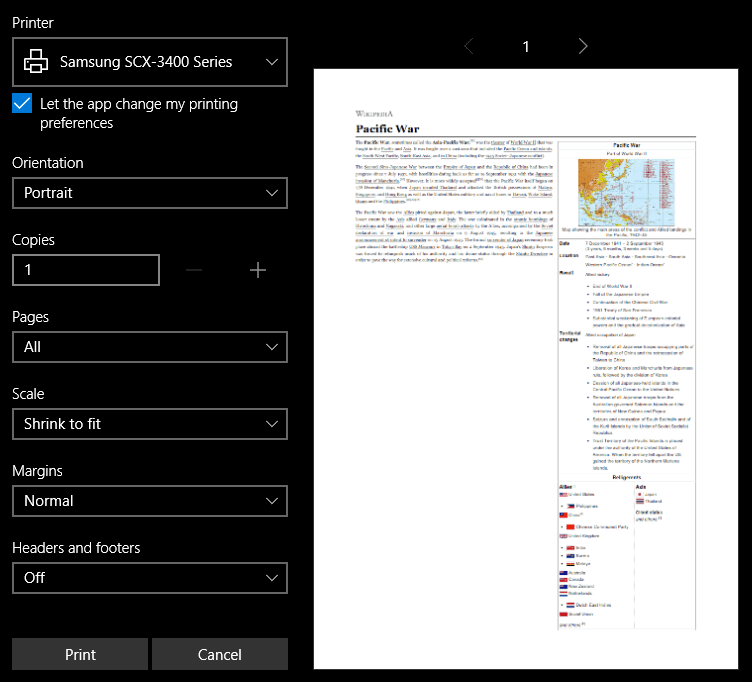Open the Margins Normal dropdown
752x682 pixels.
150,501
